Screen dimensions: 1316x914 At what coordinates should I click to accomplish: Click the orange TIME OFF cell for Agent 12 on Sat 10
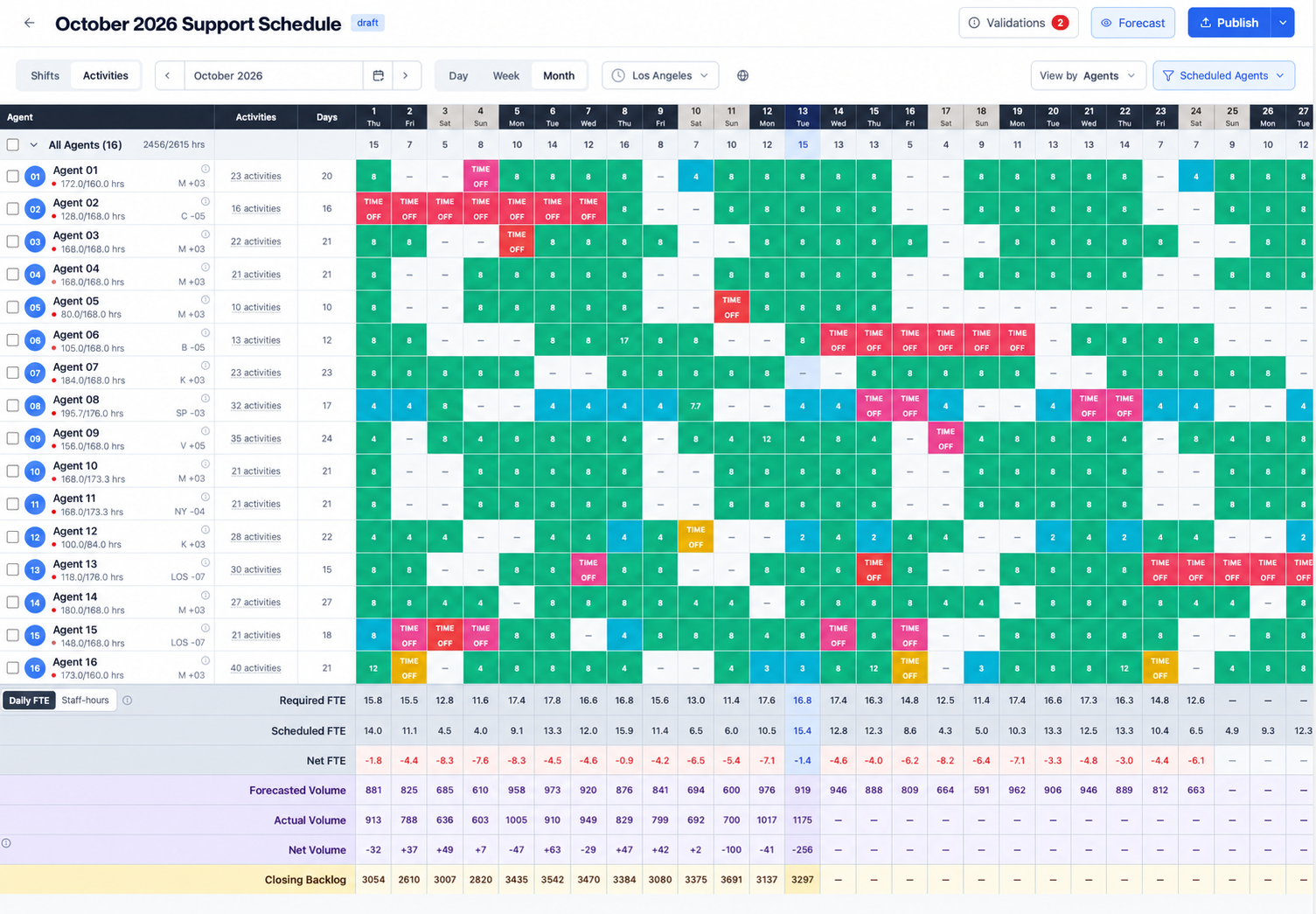(696, 537)
